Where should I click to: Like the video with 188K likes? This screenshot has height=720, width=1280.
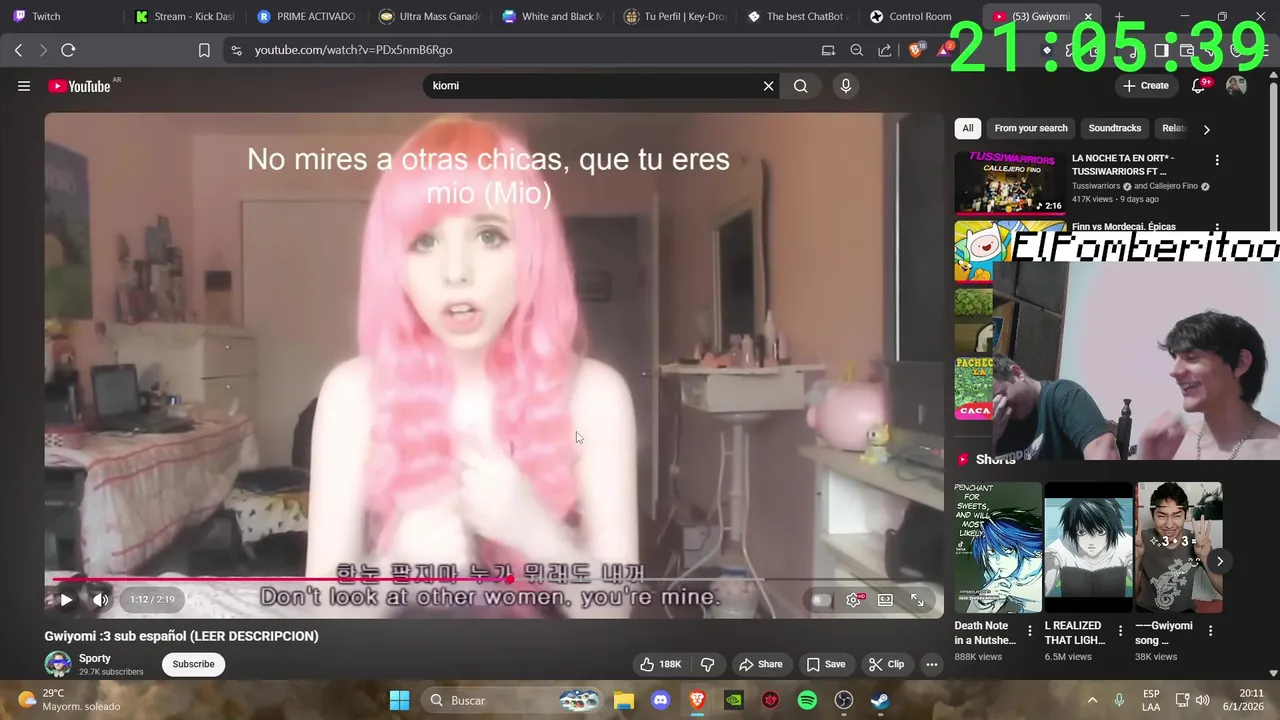(x=659, y=664)
